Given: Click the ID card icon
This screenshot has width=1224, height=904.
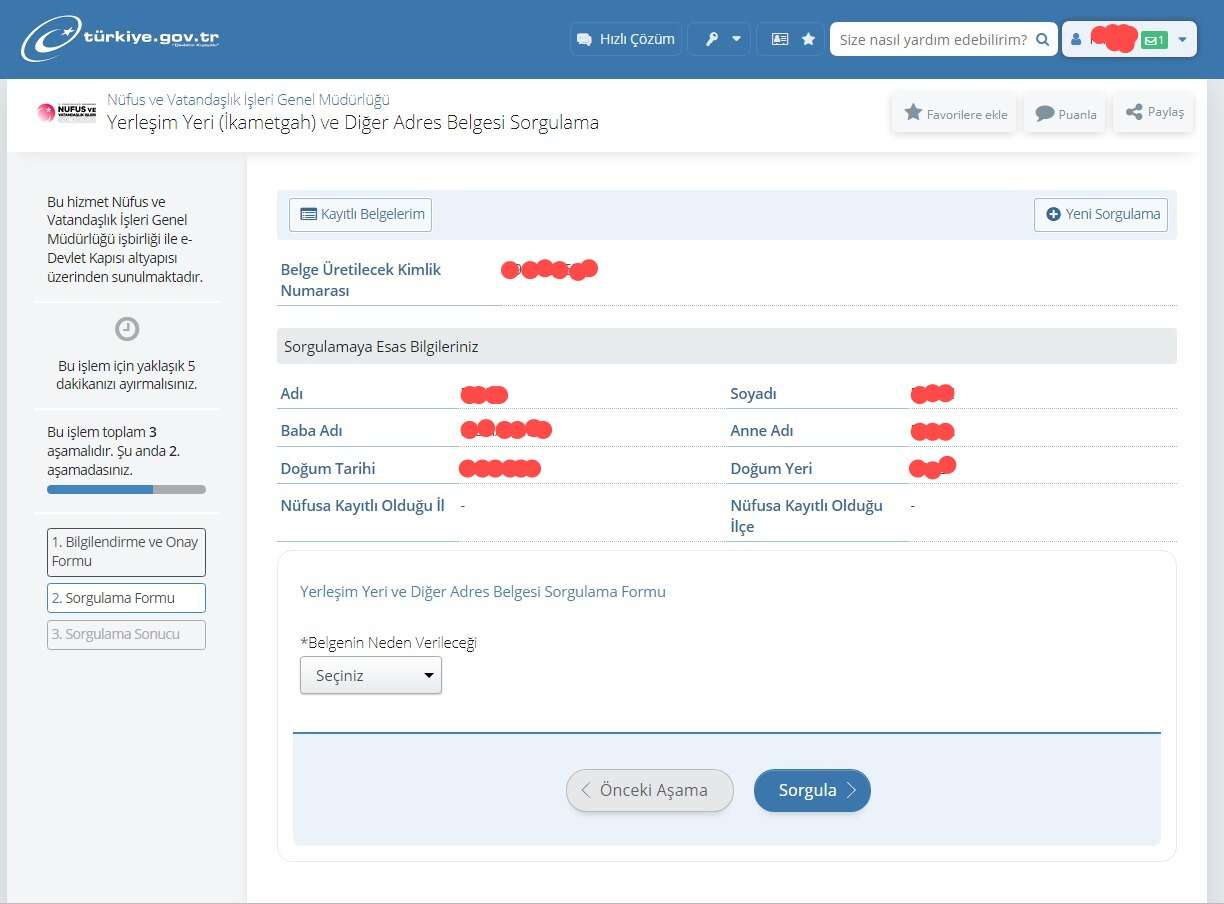Looking at the screenshot, I should point(779,39).
